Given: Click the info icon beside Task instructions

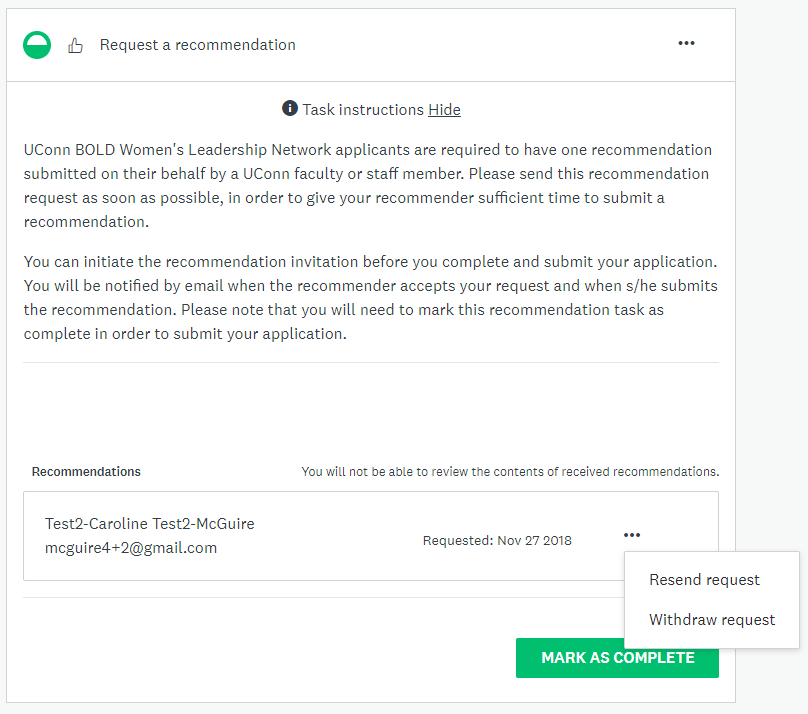Looking at the screenshot, I should [x=290, y=108].
